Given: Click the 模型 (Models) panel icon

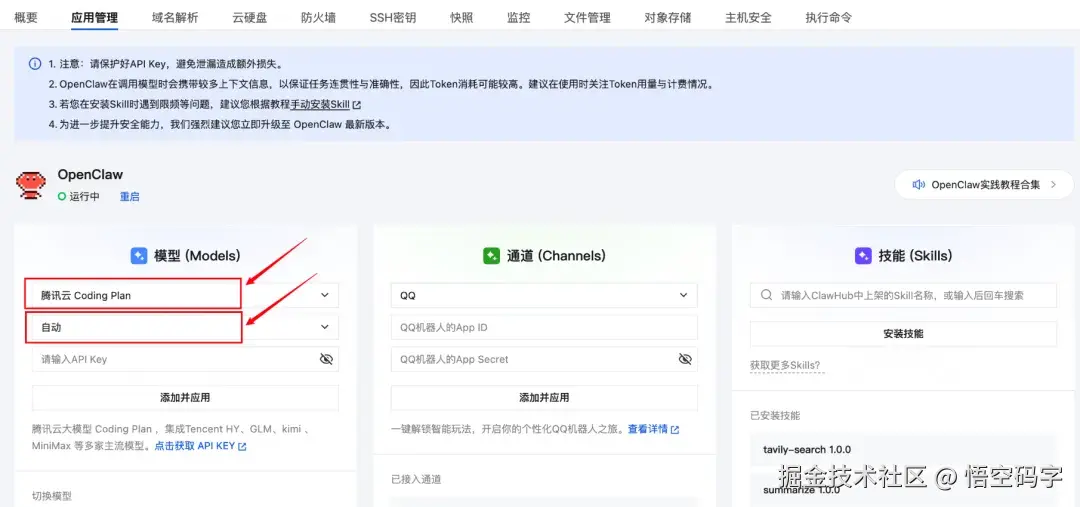Looking at the screenshot, I should click(138, 256).
